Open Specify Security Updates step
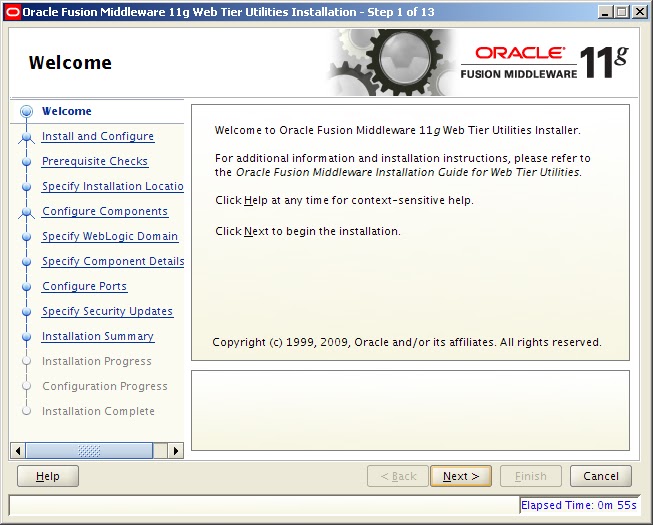The height and width of the screenshot is (525, 653). 107,311
